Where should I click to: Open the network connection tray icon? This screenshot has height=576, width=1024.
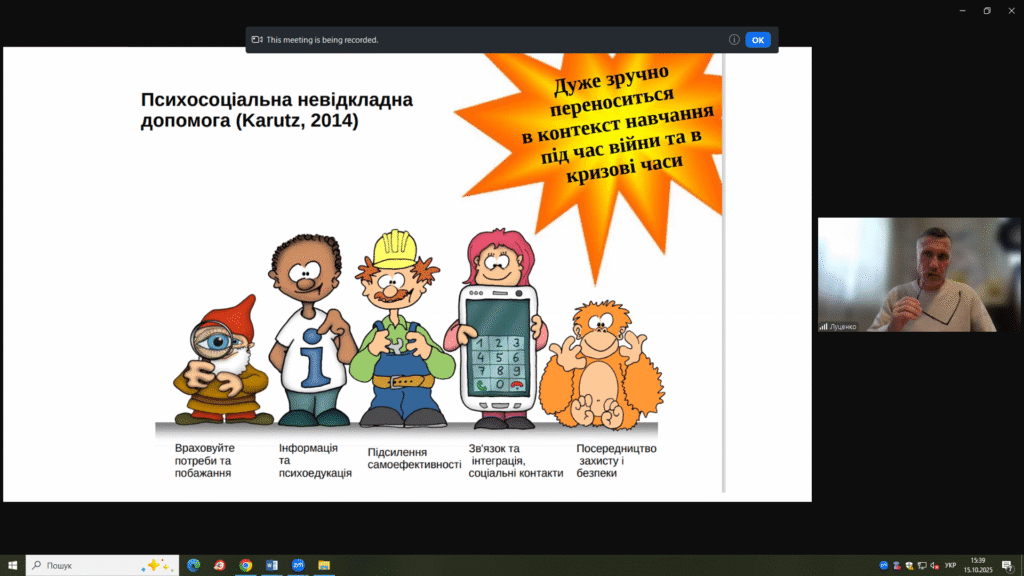[922, 566]
